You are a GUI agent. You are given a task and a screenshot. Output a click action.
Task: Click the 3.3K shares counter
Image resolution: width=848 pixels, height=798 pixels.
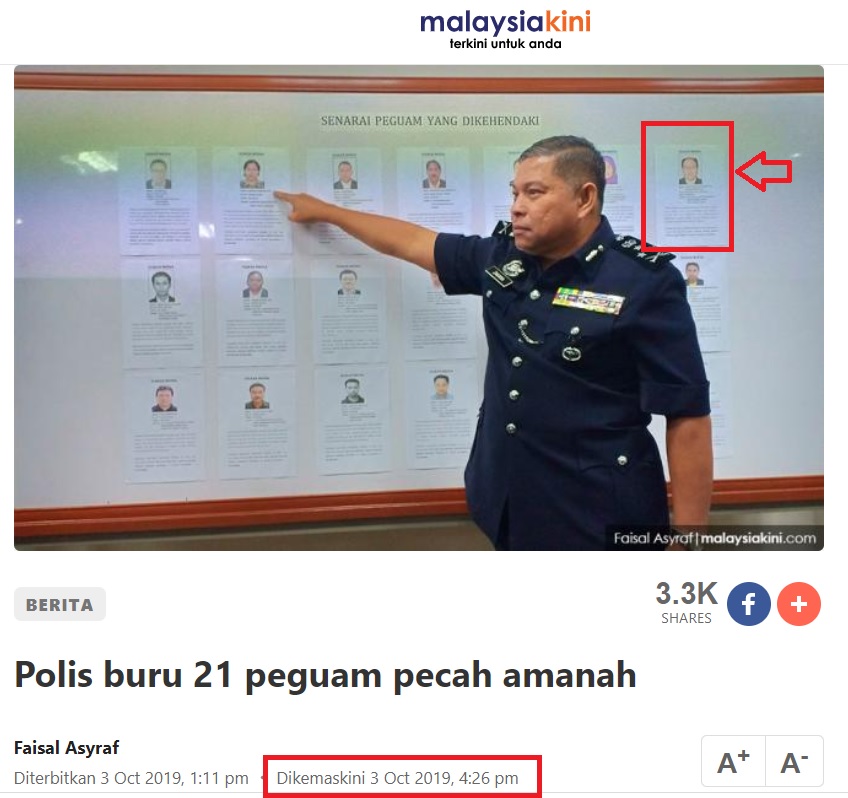pyautogui.click(x=686, y=603)
